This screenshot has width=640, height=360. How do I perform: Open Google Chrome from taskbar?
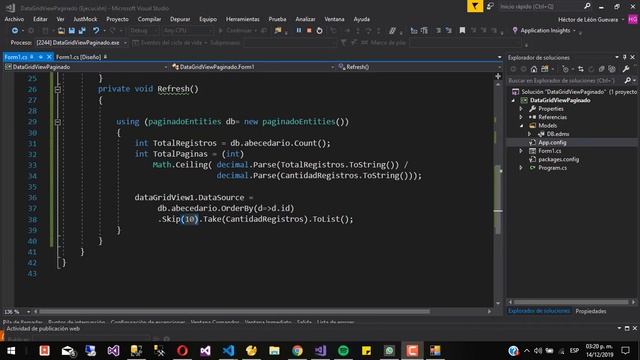297,351
